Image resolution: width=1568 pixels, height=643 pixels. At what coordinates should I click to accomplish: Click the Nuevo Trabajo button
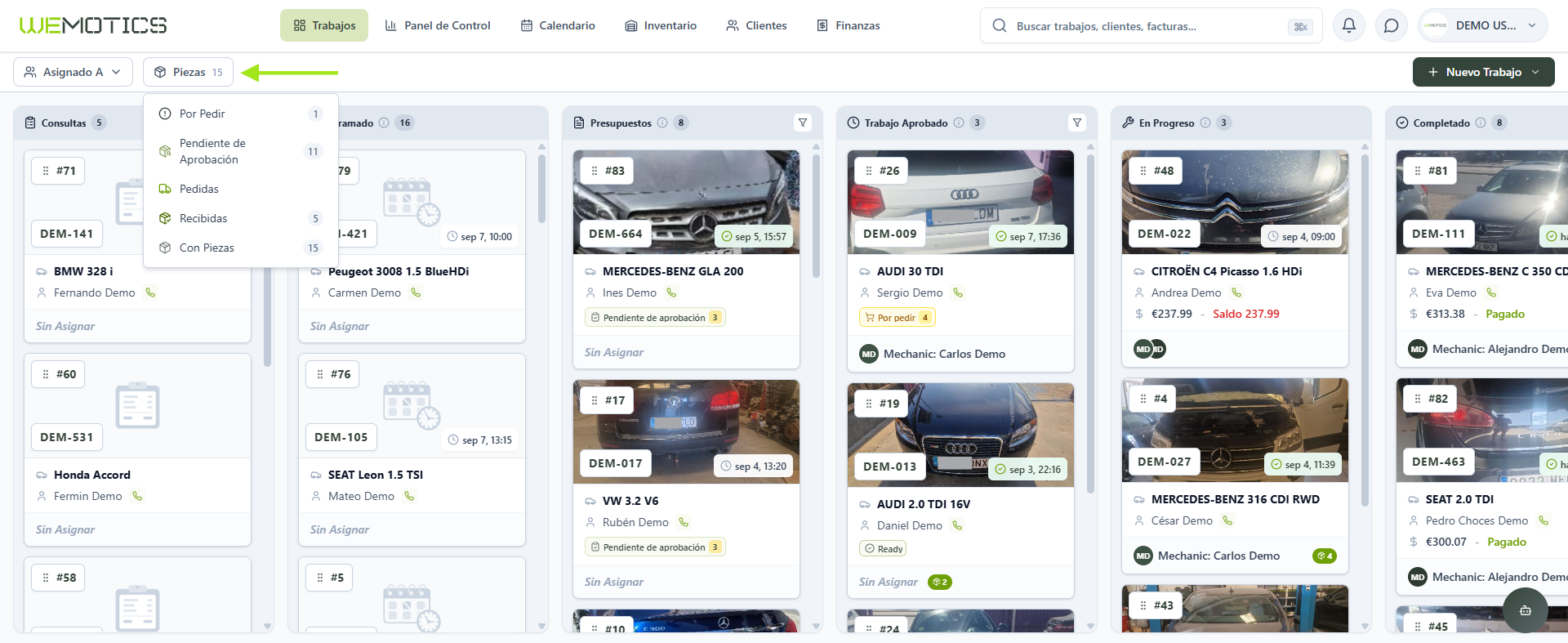[1484, 72]
